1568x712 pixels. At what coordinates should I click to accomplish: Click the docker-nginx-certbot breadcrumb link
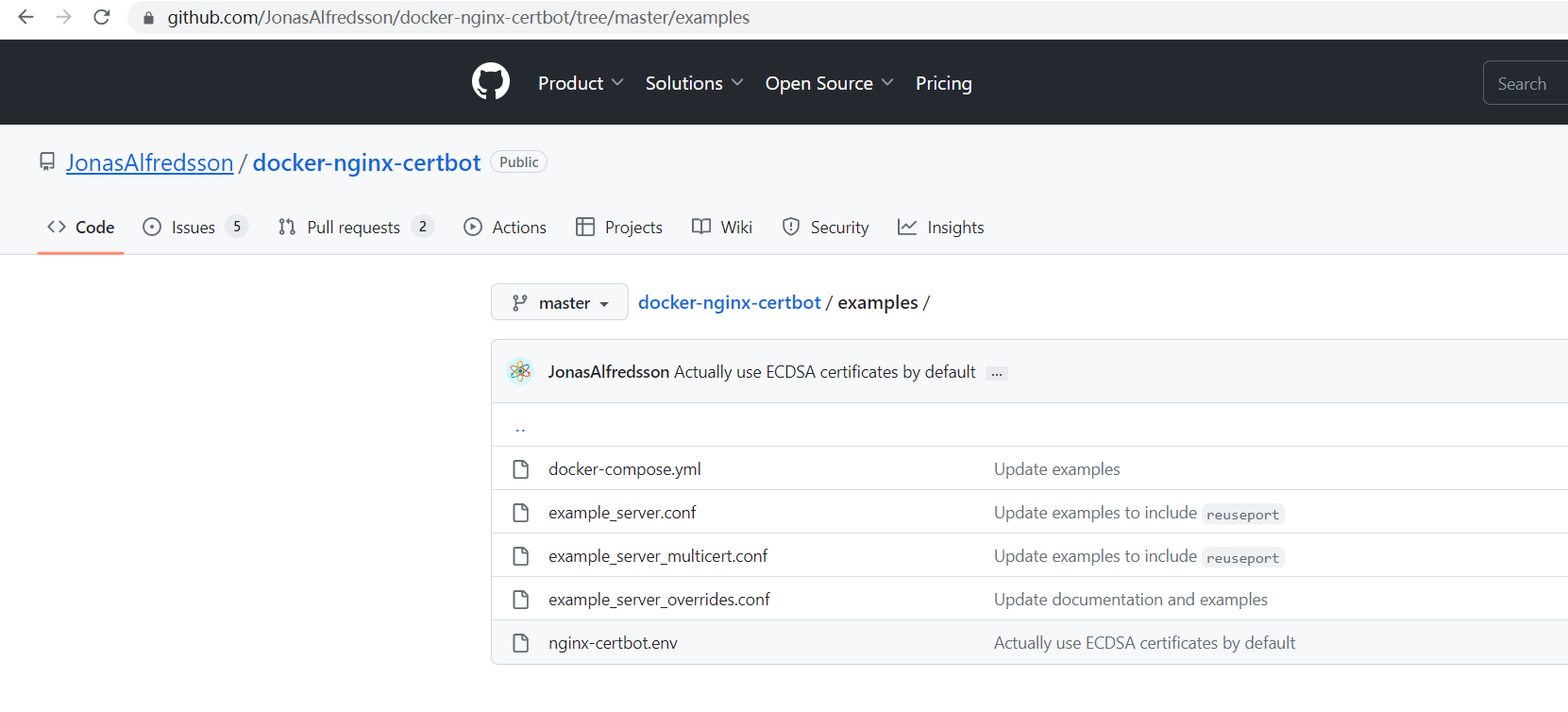(729, 302)
